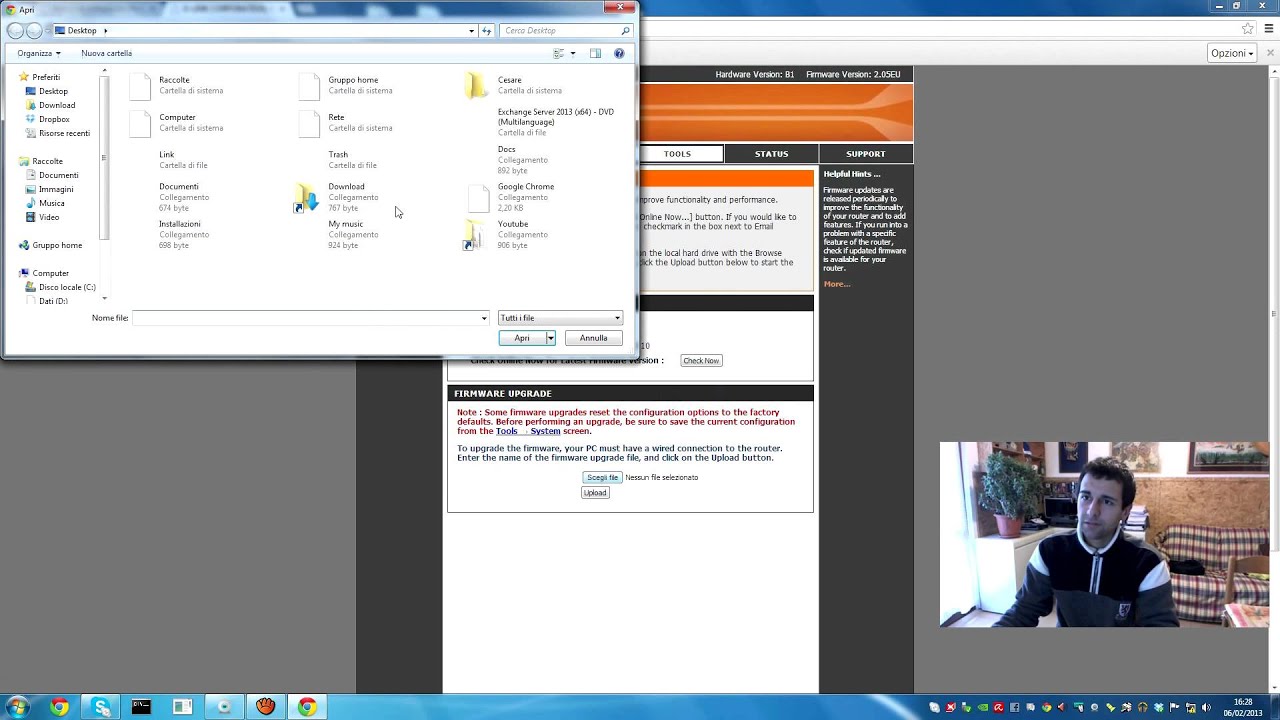Open the Windows Start button
This screenshot has width=1280, height=720.
click(17, 707)
